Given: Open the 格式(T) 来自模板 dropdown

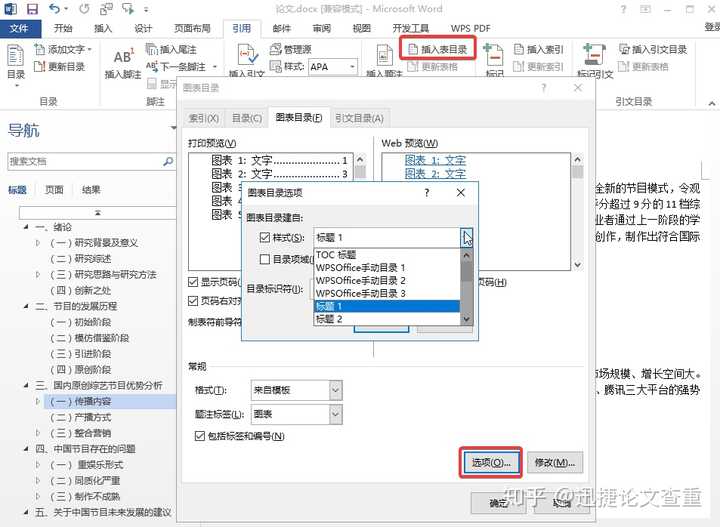Looking at the screenshot, I should (x=336, y=390).
